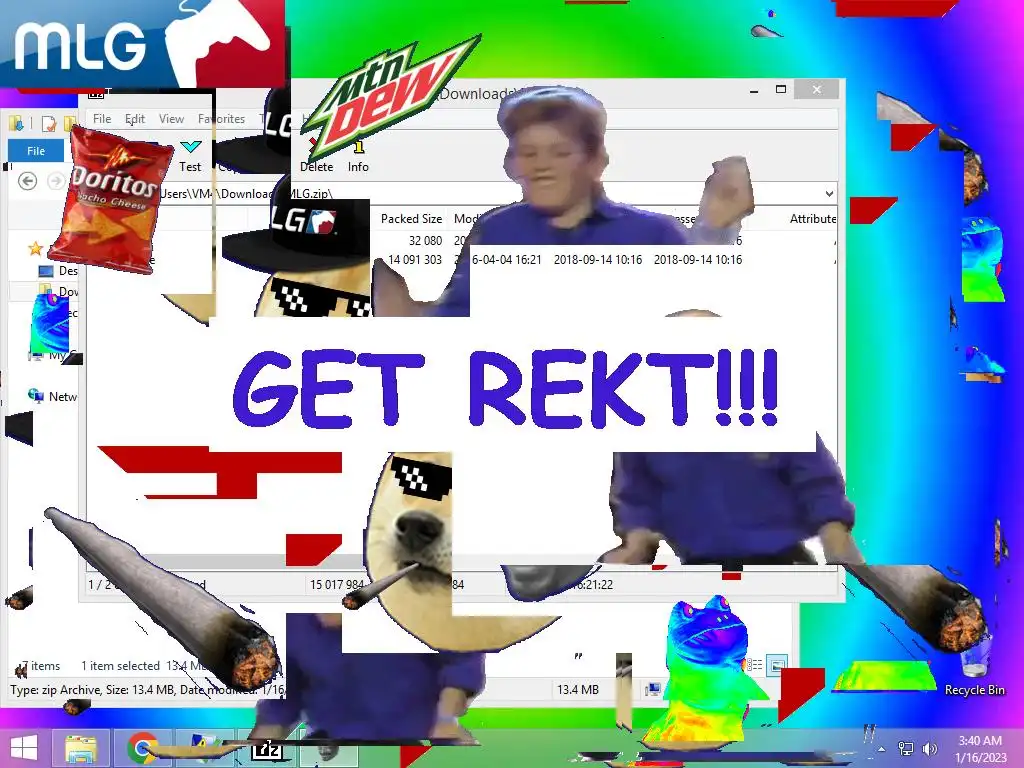Click the volume speaker tray icon
This screenshot has height=768, width=1024.
point(929,749)
